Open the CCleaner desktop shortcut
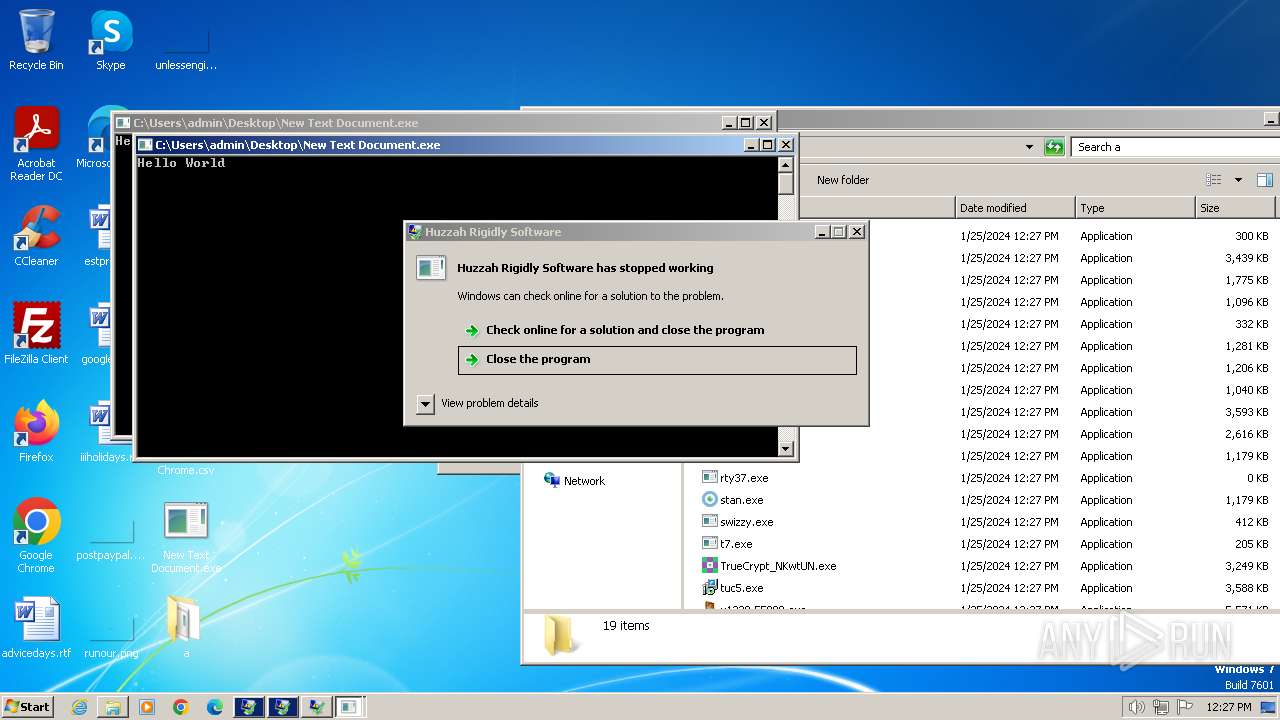This screenshot has height=720, width=1280. click(36, 236)
